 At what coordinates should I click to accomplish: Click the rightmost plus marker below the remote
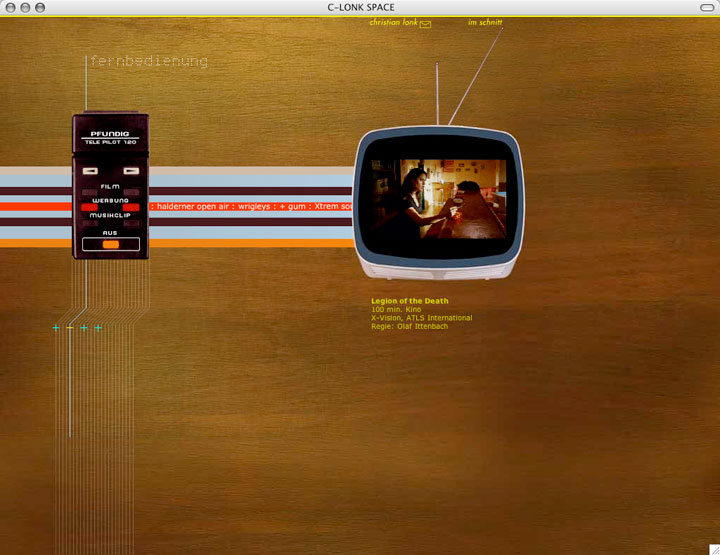(98, 328)
